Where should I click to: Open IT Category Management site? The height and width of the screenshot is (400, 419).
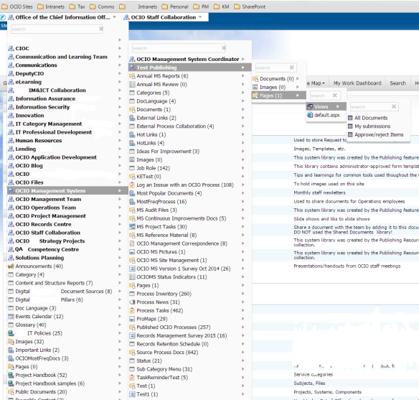(48, 124)
